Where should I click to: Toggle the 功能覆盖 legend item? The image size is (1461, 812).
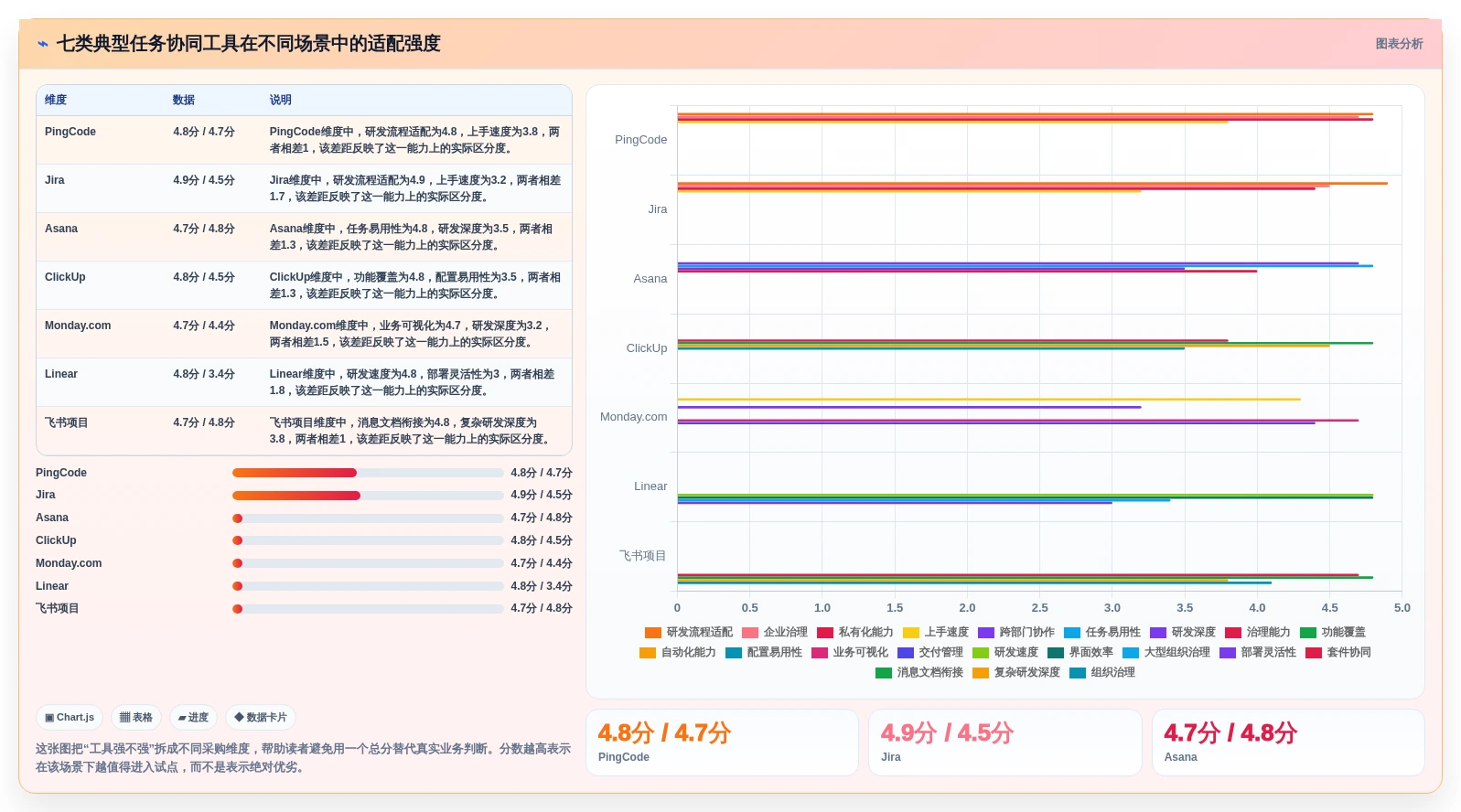click(1333, 633)
